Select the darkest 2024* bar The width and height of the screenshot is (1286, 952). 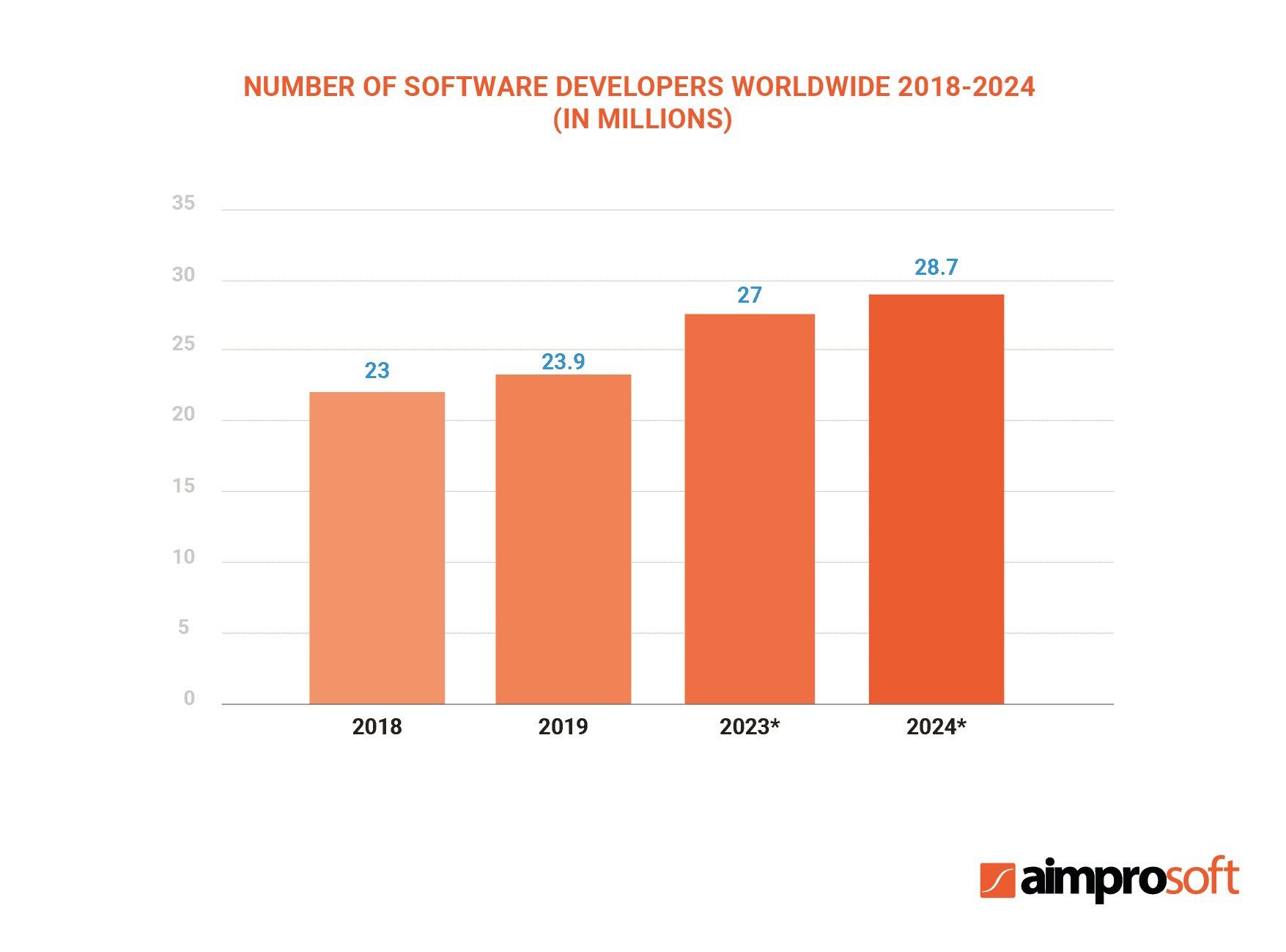(936, 499)
